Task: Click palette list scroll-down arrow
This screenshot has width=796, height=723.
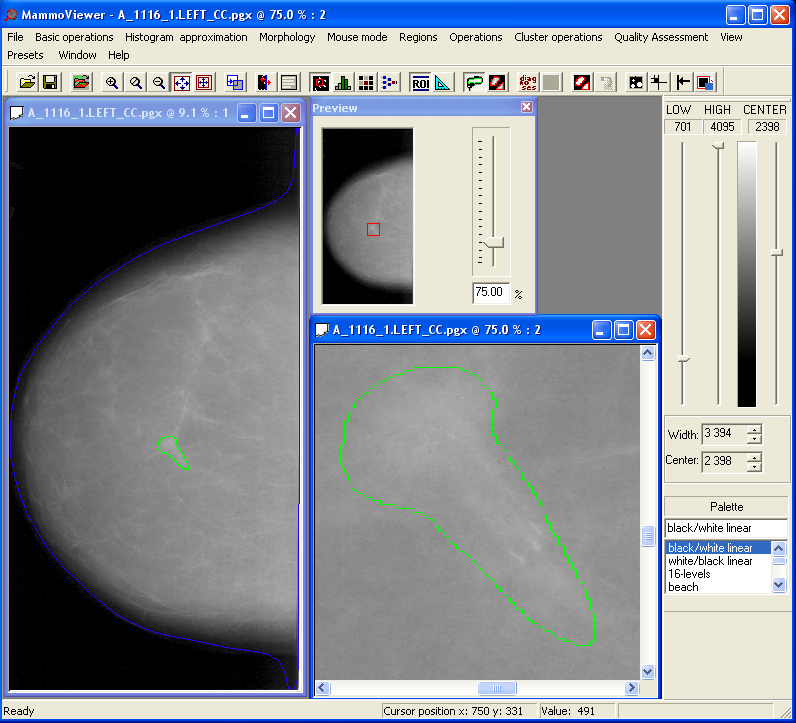Action: coord(779,585)
